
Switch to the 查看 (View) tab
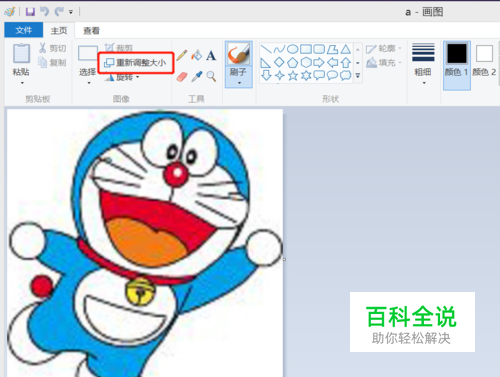coord(91,31)
